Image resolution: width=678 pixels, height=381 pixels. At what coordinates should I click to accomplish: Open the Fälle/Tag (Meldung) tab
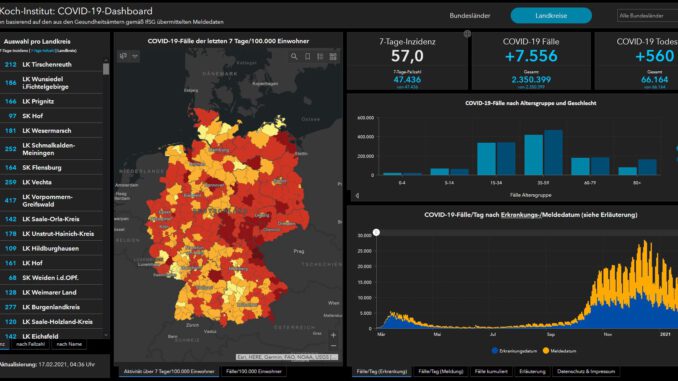tap(441, 371)
